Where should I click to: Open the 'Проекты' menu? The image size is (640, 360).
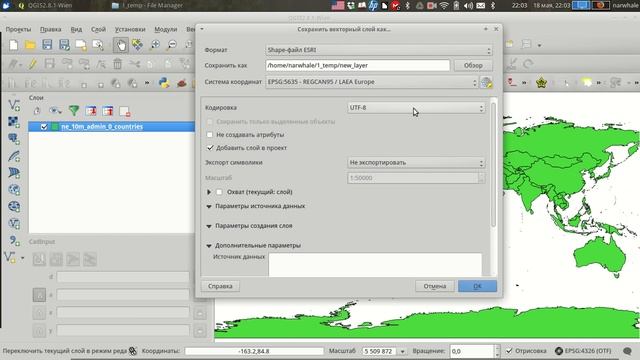tap(18, 29)
